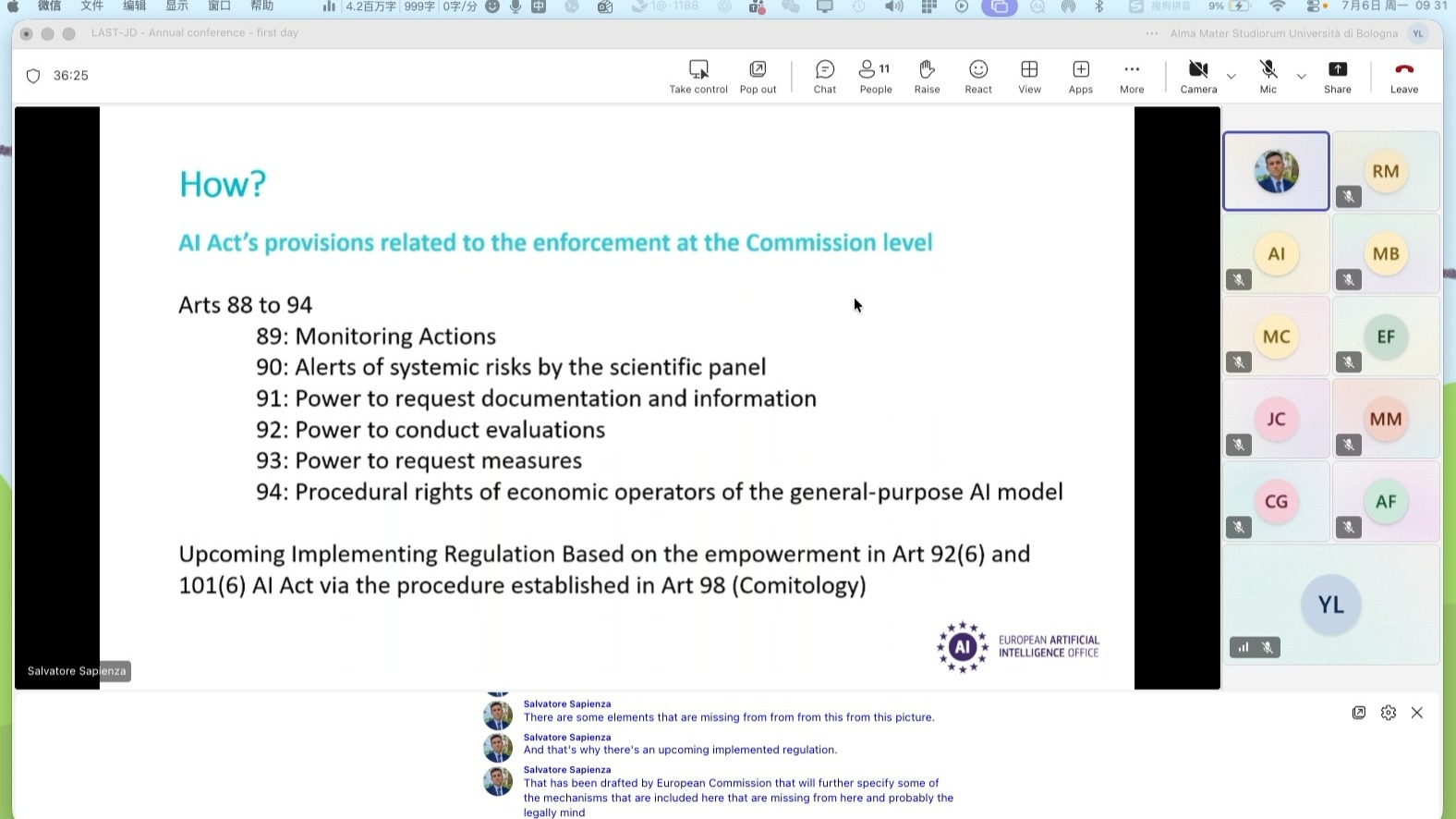This screenshot has height=819, width=1456.
Task: Click Take control of shared screen
Action: [x=698, y=77]
